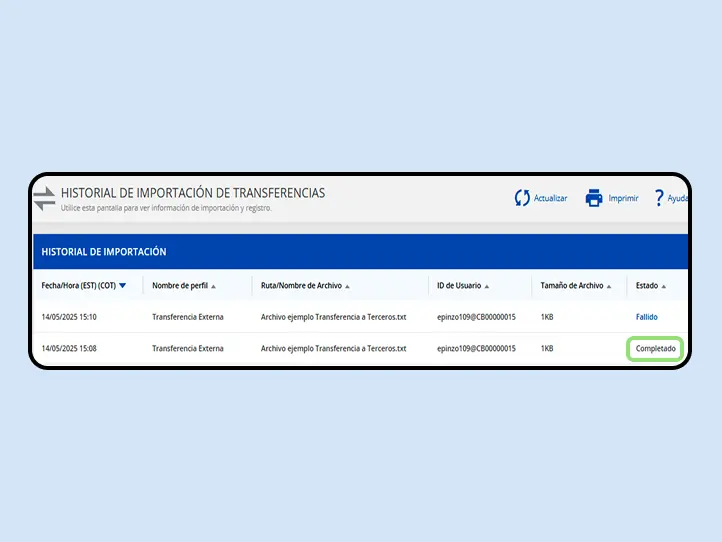Click the Imprimir printer icon

(594, 198)
